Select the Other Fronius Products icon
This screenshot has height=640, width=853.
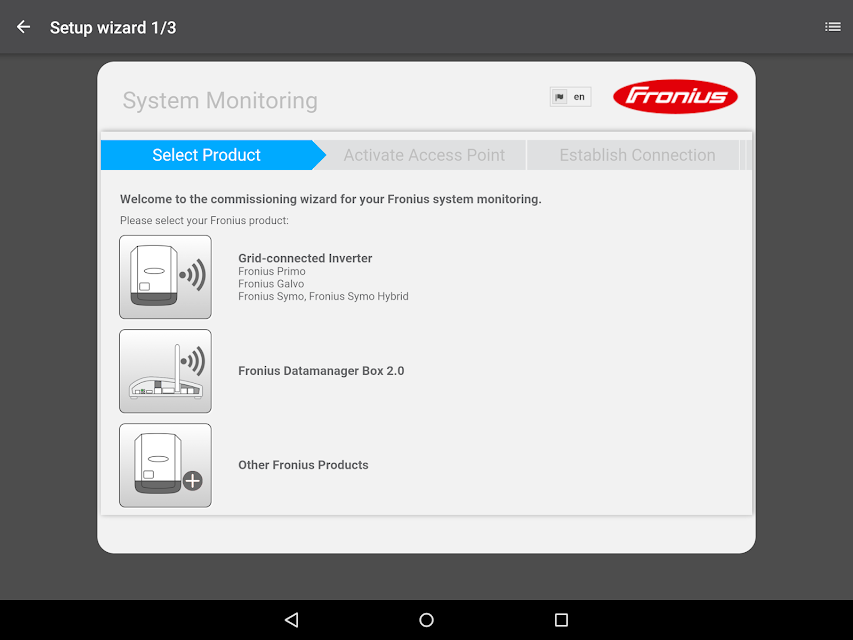point(165,465)
